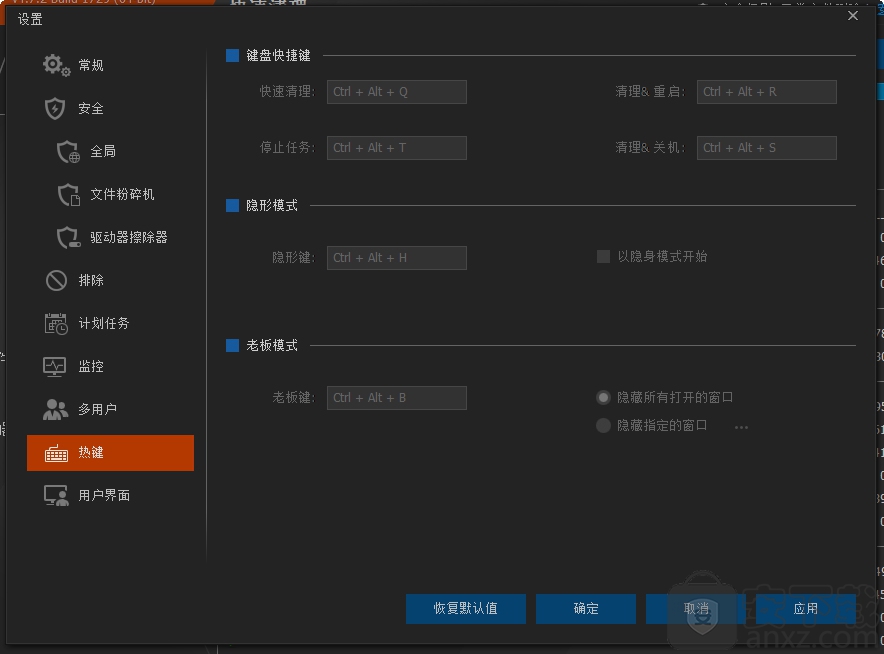The image size is (884, 654).
Task: Click the ellipsis button beside 隐藏指定的窗口
Action: (x=741, y=427)
